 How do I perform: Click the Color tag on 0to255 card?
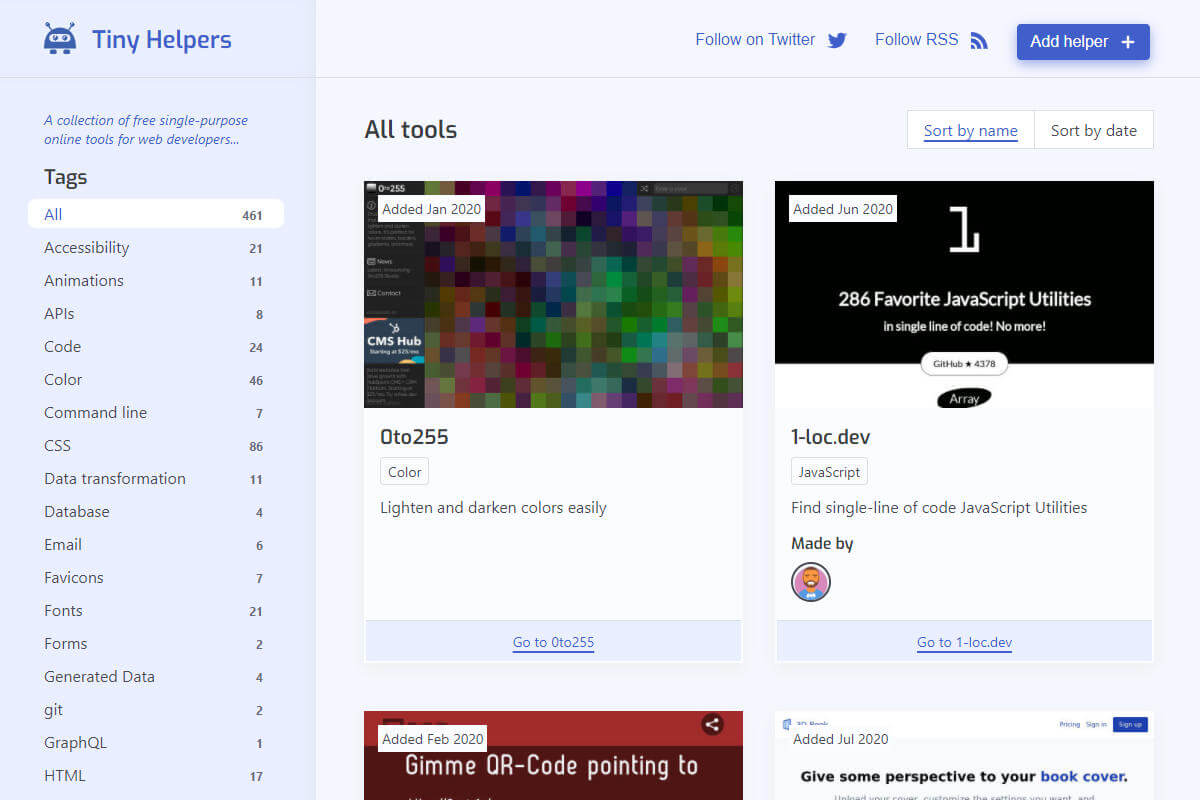coord(405,472)
